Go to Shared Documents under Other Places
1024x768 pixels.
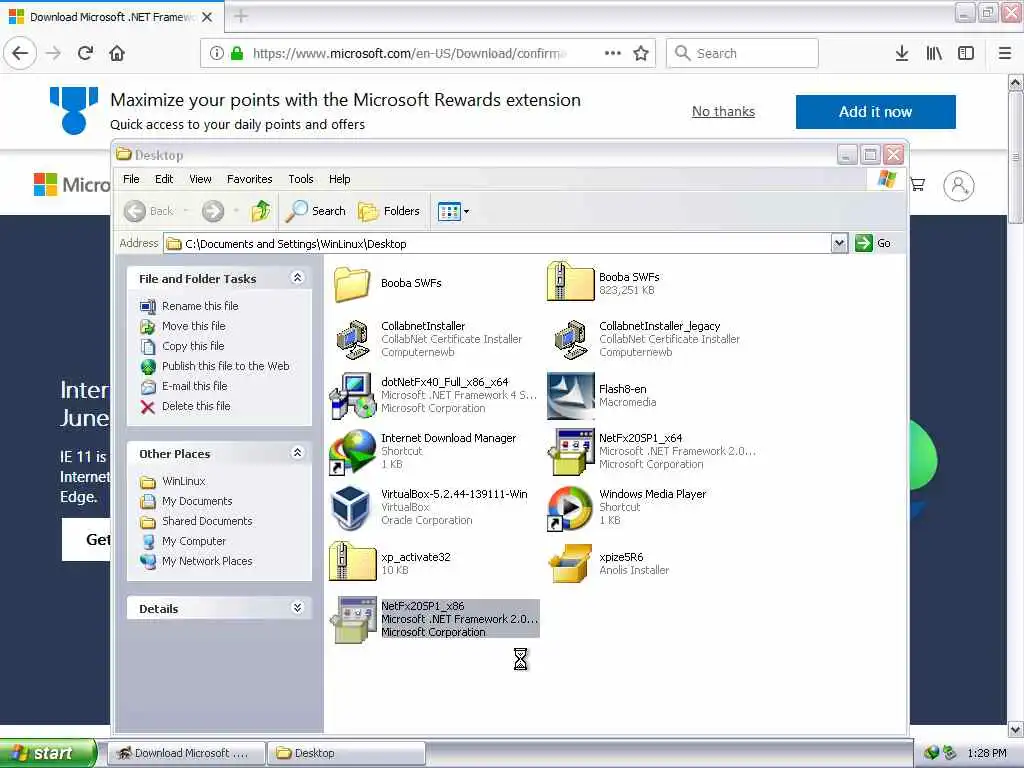click(x=207, y=521)
